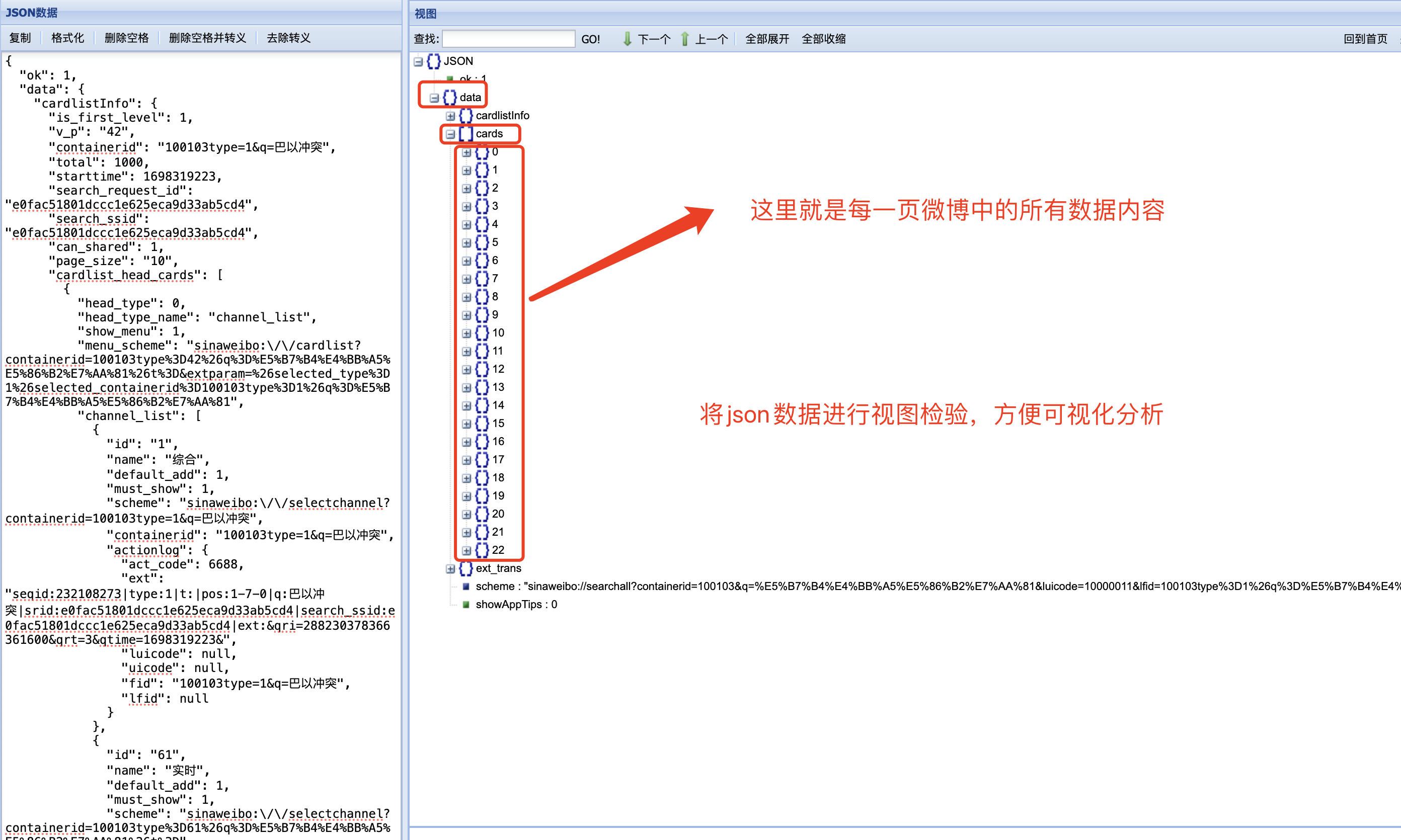Click the 回到首页 link

pyautogui.click(x=1365, y=39)
